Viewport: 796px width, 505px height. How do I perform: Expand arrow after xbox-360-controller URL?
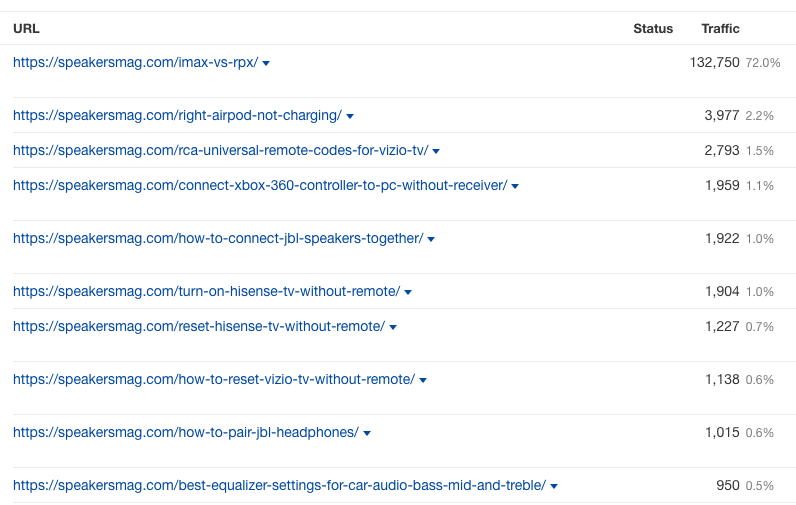click(515, 186)
